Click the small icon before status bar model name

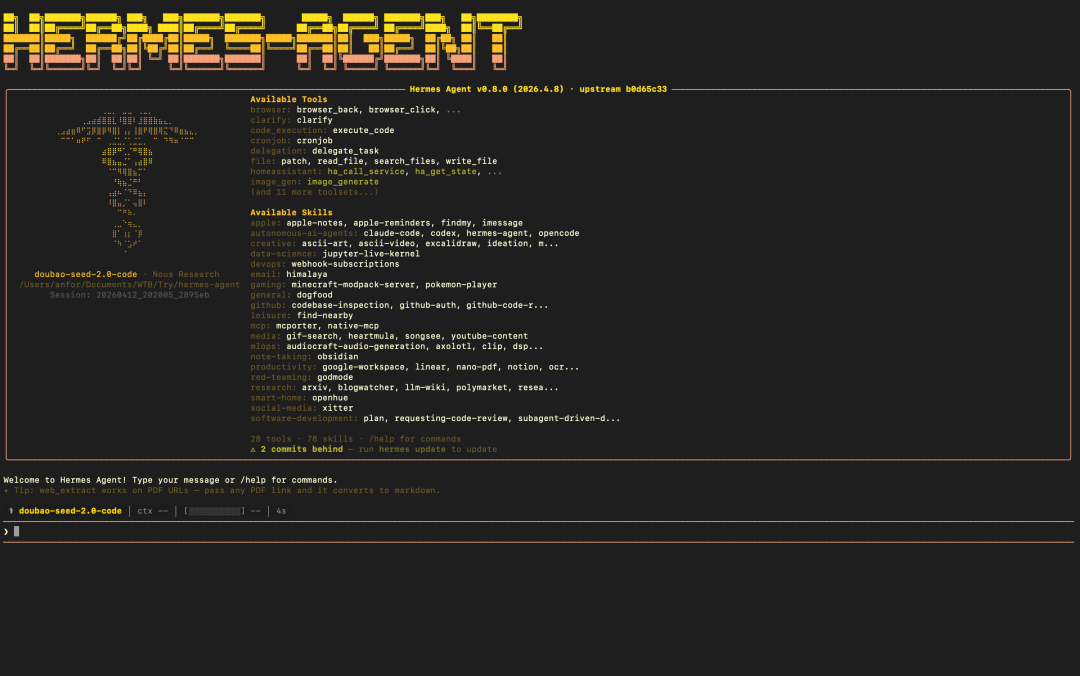coord(11,511)
